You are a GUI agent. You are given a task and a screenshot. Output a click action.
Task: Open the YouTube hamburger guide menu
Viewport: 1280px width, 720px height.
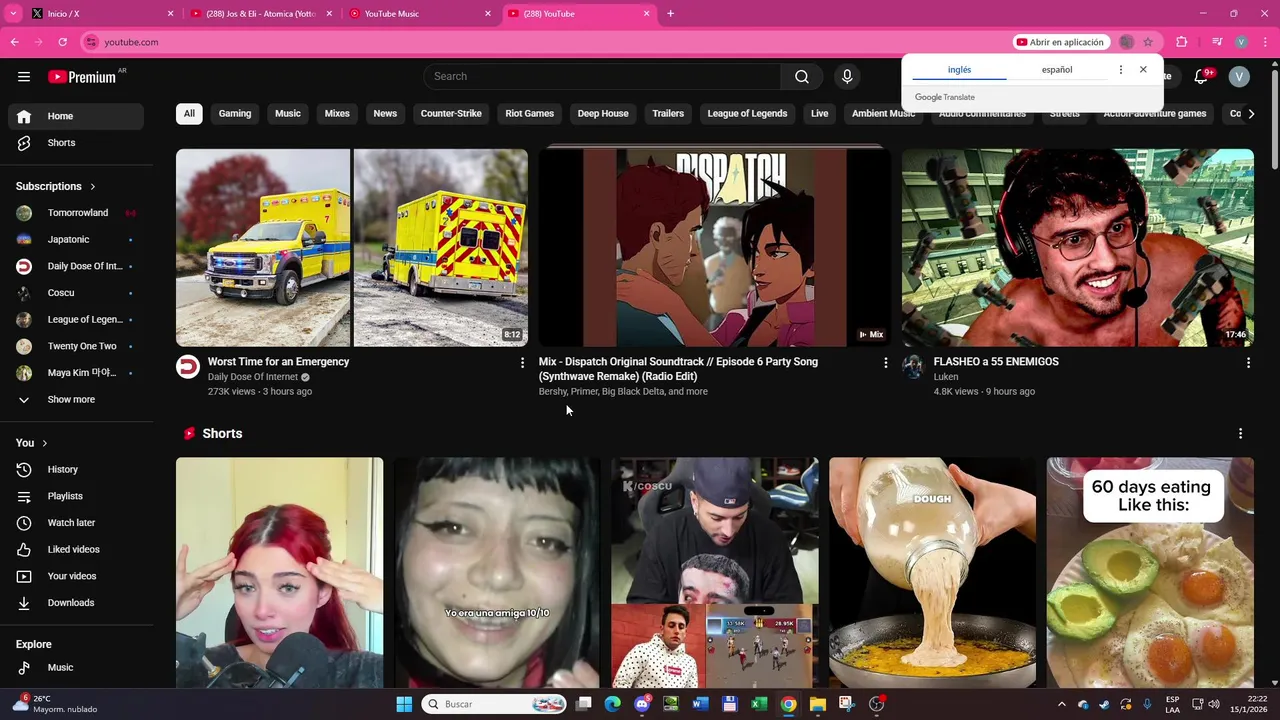pyautogui.click(x=24, y=77)
